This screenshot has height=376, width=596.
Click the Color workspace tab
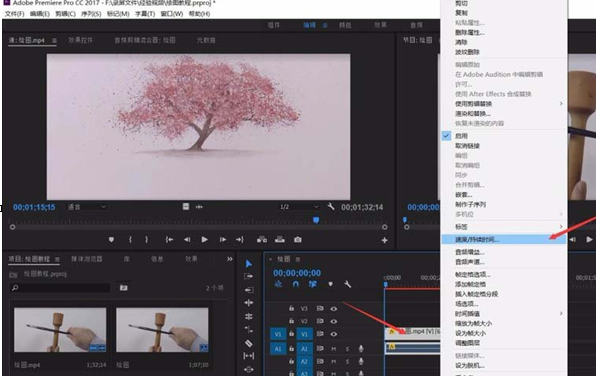tap(345, 25)
